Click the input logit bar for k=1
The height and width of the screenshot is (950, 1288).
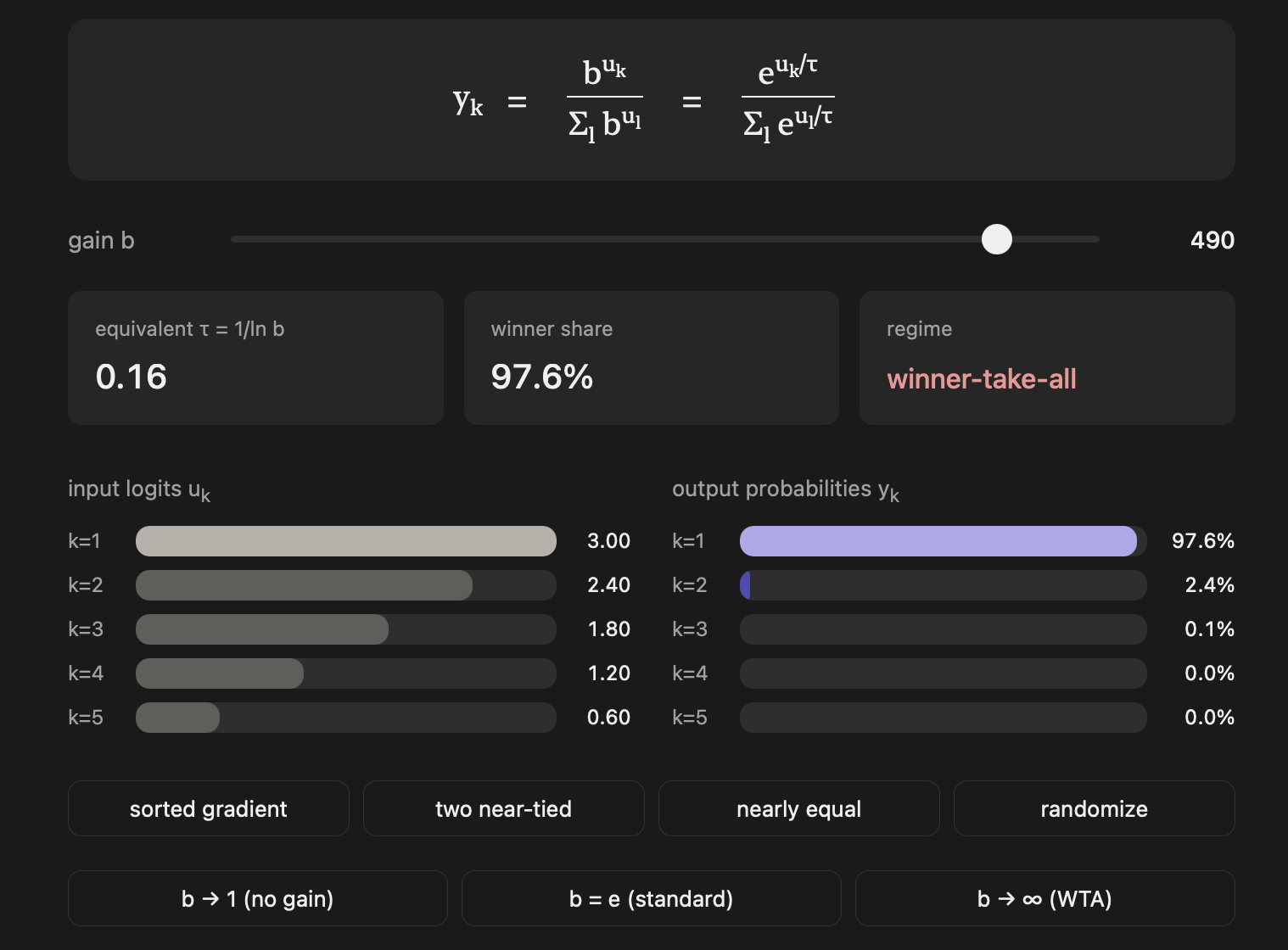(x=344, y=540)
